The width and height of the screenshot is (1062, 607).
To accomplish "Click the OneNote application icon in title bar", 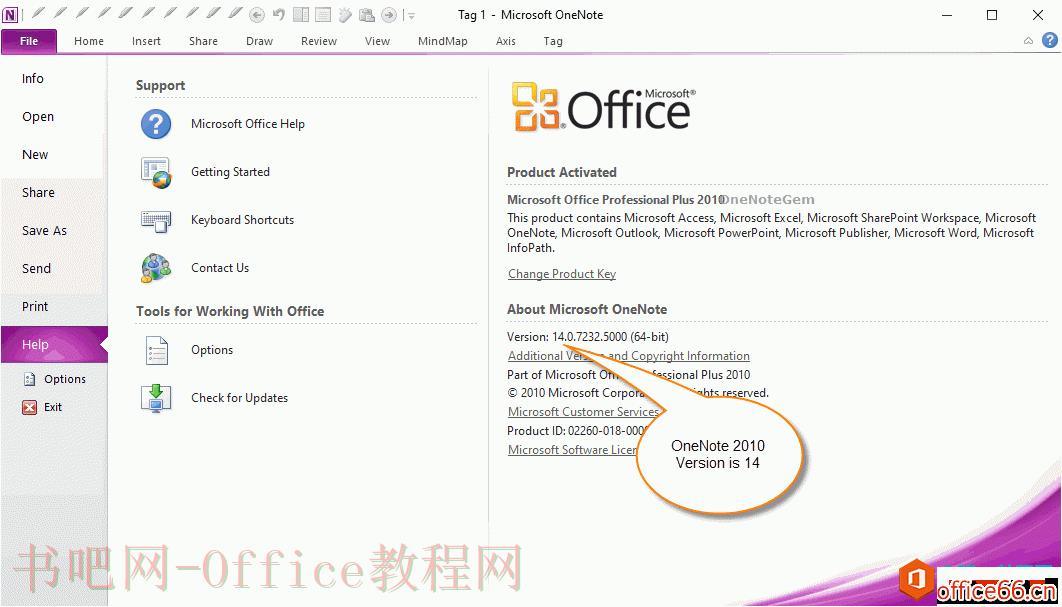I will (x=10, y=14).
